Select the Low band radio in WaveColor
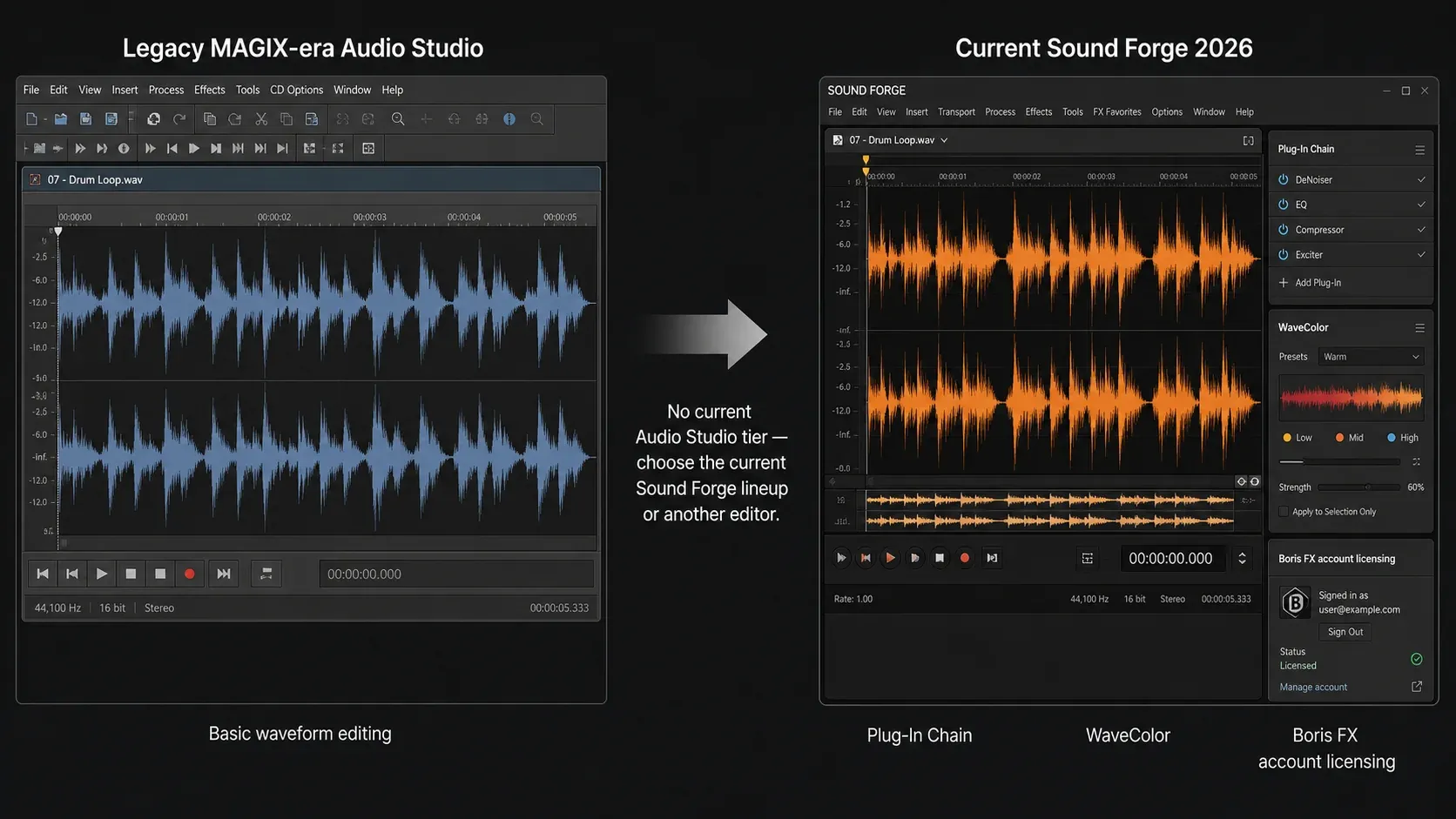1456x819 pixels. point(1287,438)
